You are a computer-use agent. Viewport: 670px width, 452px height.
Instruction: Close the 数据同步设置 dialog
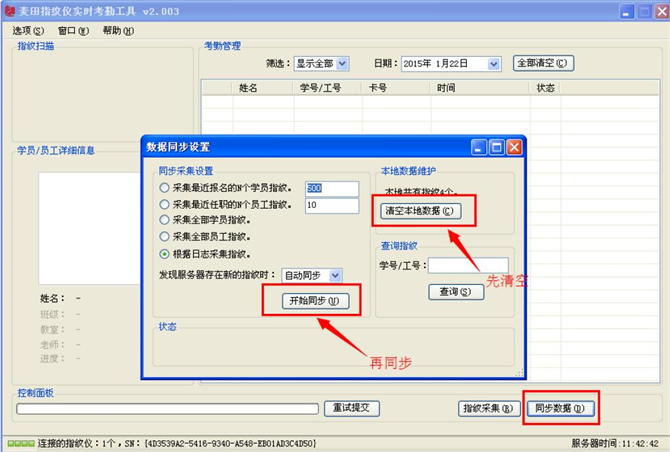click(514, 147)
